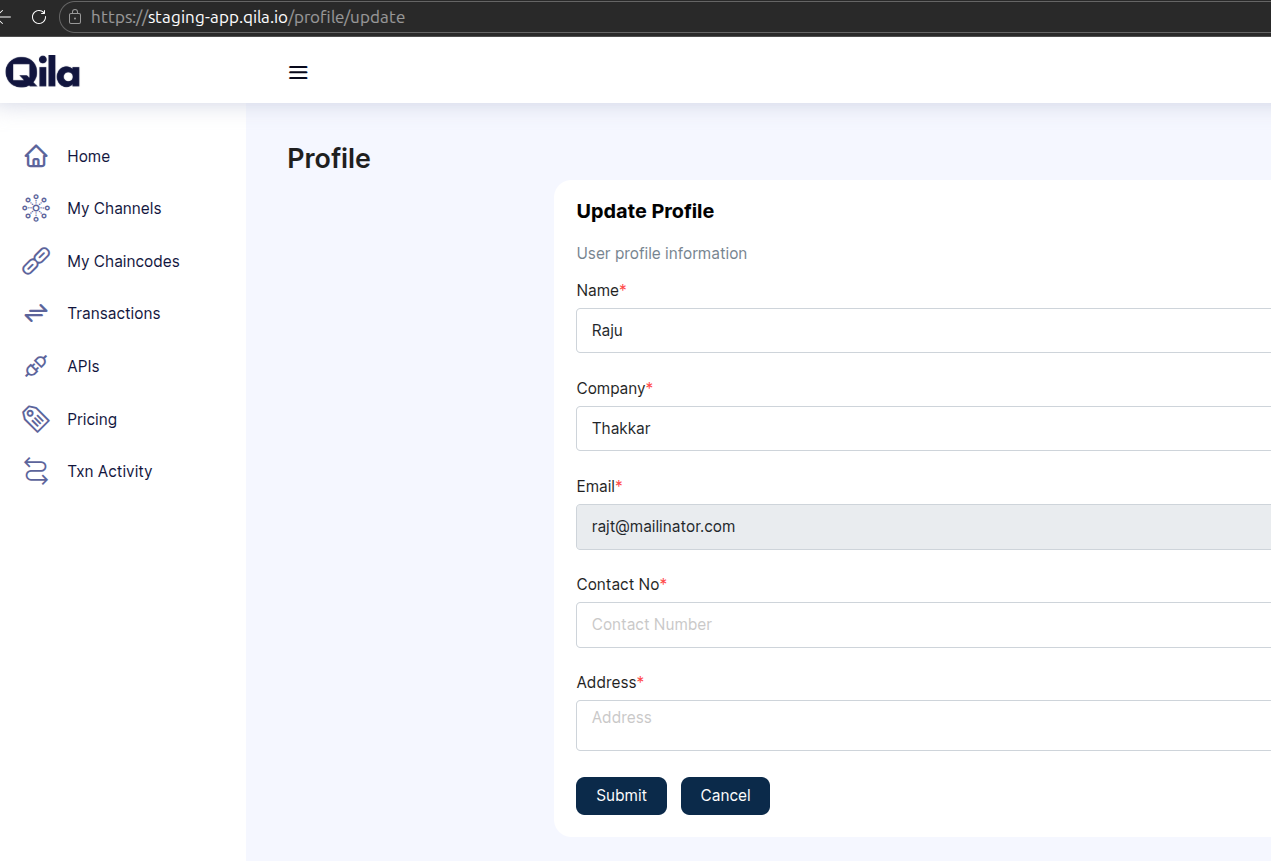1271x861 pixels.
Task: Click the My Chaincodes link icon
Action: click(35, 261)
